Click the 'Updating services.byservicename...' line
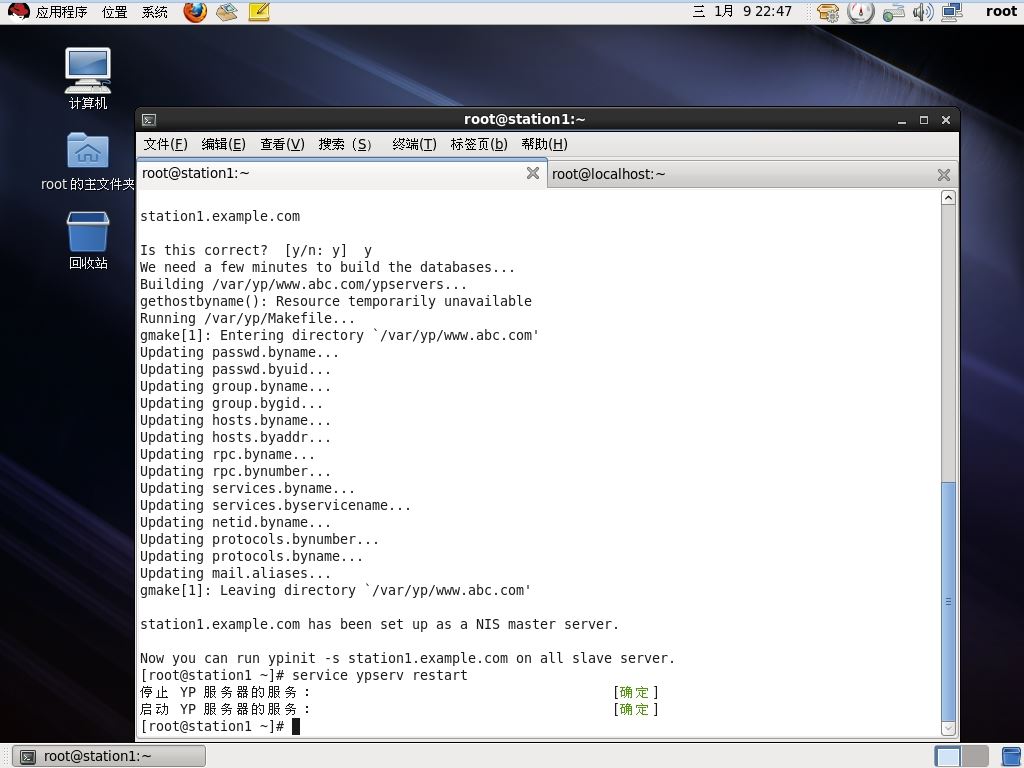Image resolution: width=1024 pixels, height=768 pixels. pos(275,505)
